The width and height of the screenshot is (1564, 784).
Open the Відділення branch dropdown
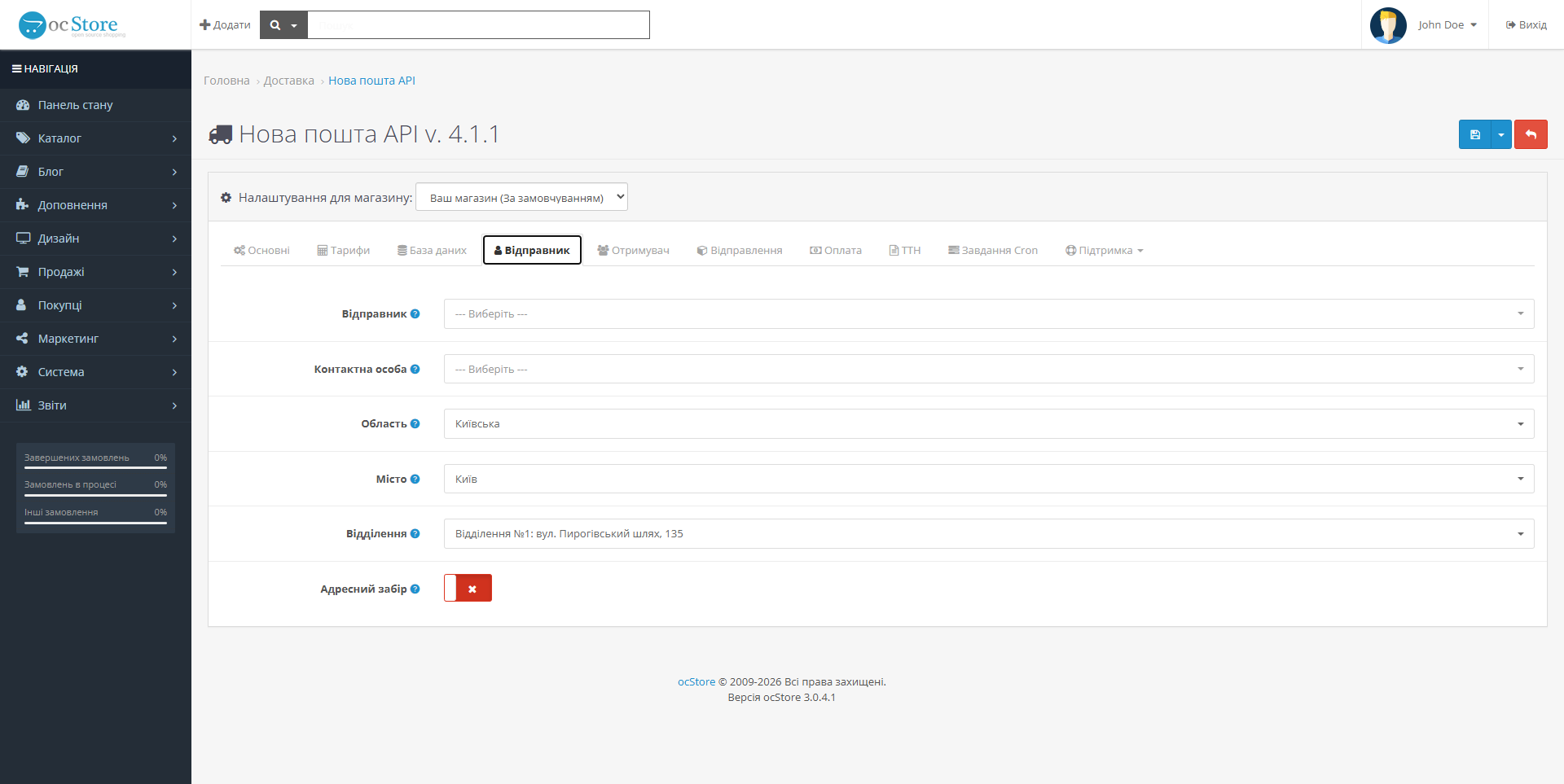(989, 534)
